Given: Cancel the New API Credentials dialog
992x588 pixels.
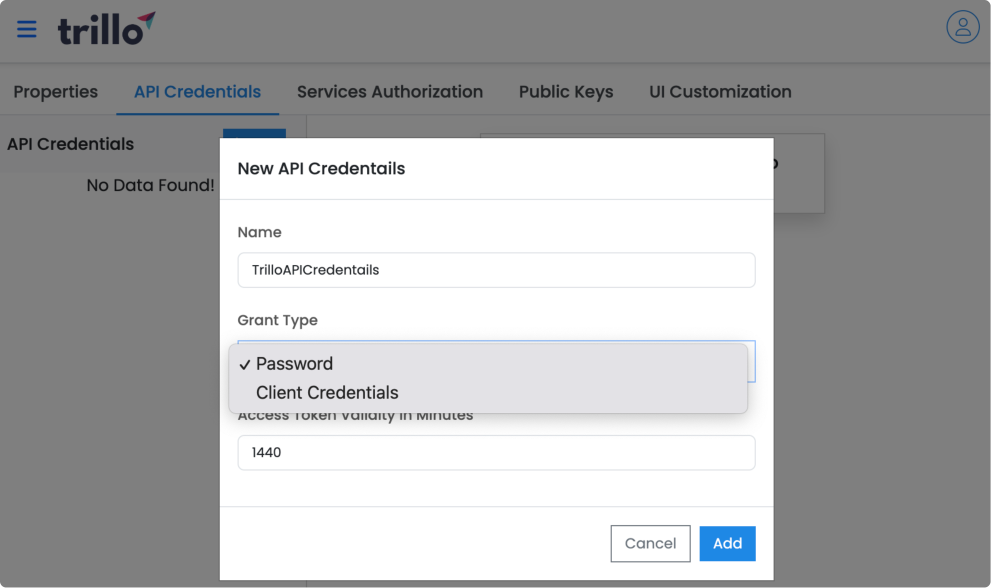Looking at the screenshot, I should [650, 544].
